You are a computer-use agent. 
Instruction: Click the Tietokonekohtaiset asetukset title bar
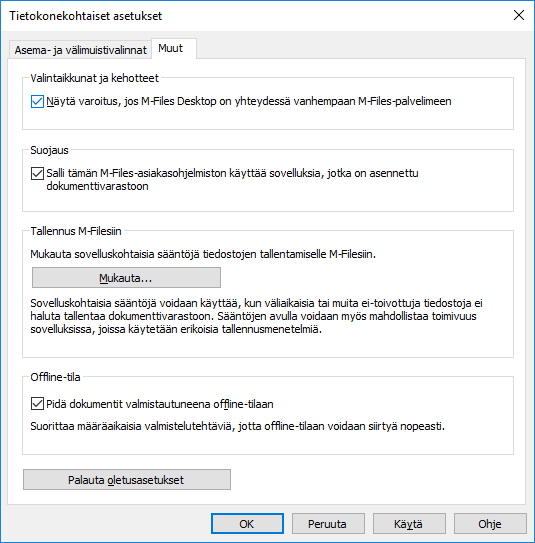pos(242,16)
